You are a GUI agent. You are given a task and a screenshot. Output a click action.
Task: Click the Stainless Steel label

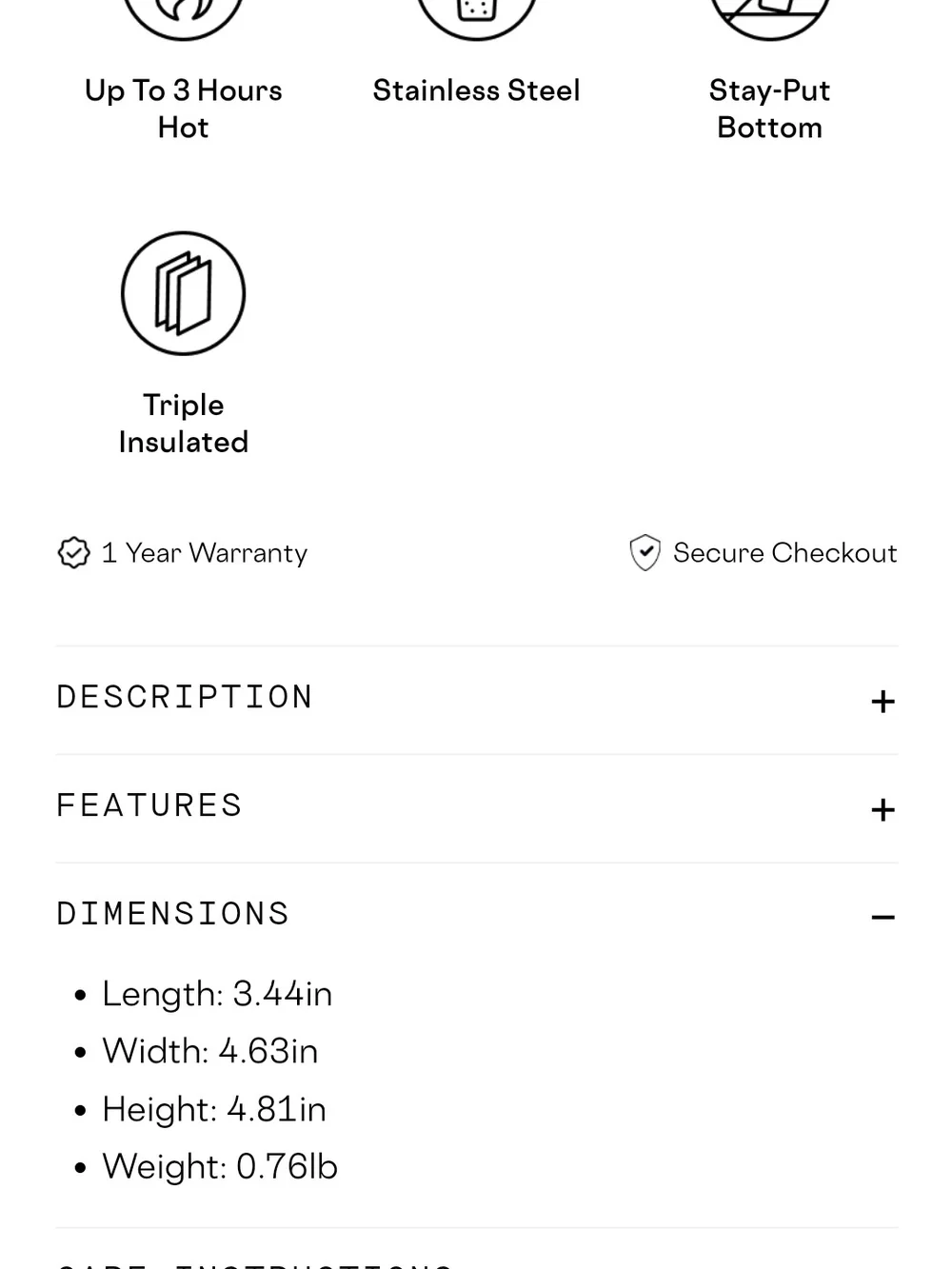pyautogui.click(x=476, y=90)
